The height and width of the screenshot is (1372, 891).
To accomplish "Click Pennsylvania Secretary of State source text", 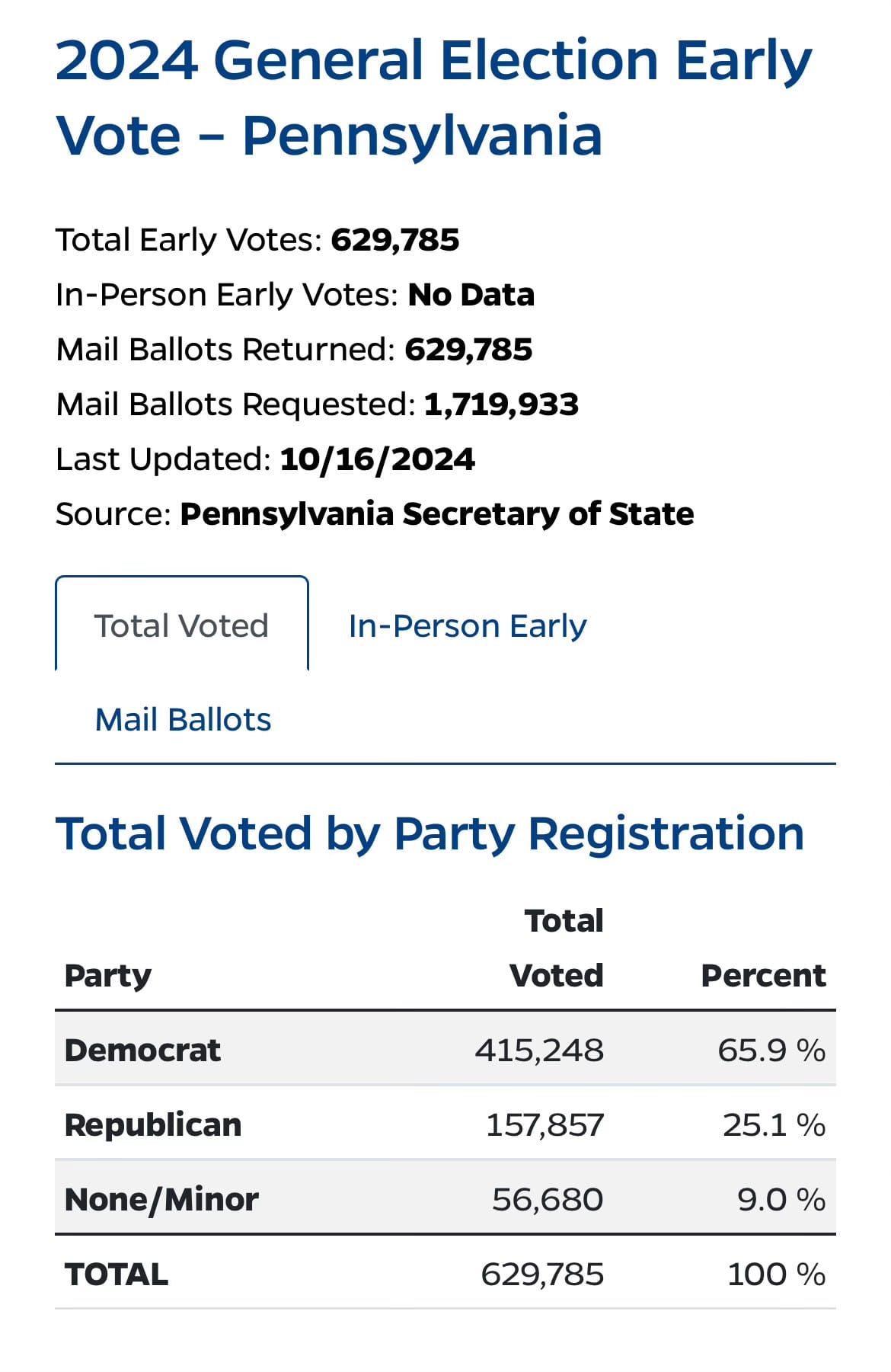I will pos(437,514).
